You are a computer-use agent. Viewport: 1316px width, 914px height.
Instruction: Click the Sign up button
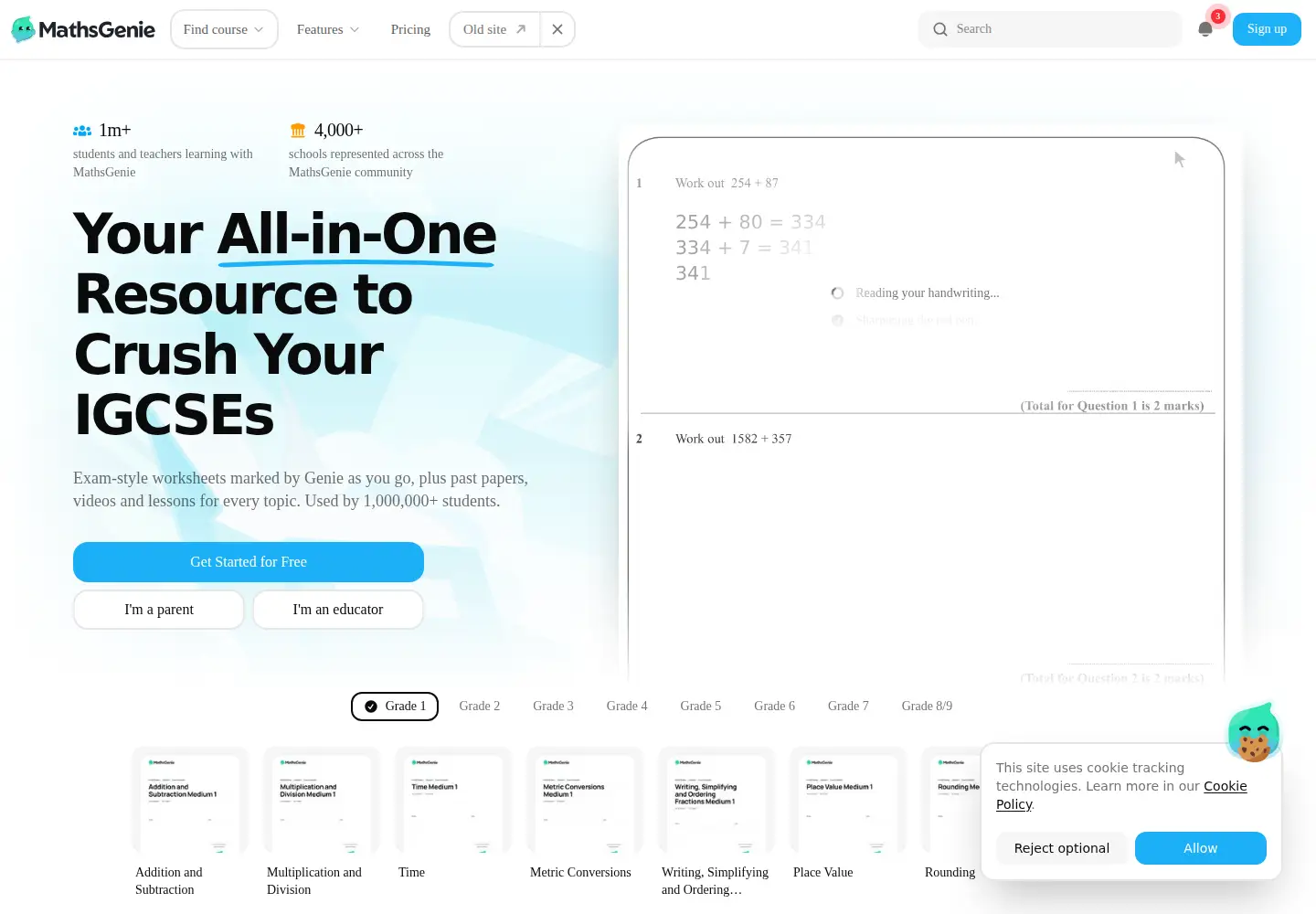click(x=1267, y=29)
